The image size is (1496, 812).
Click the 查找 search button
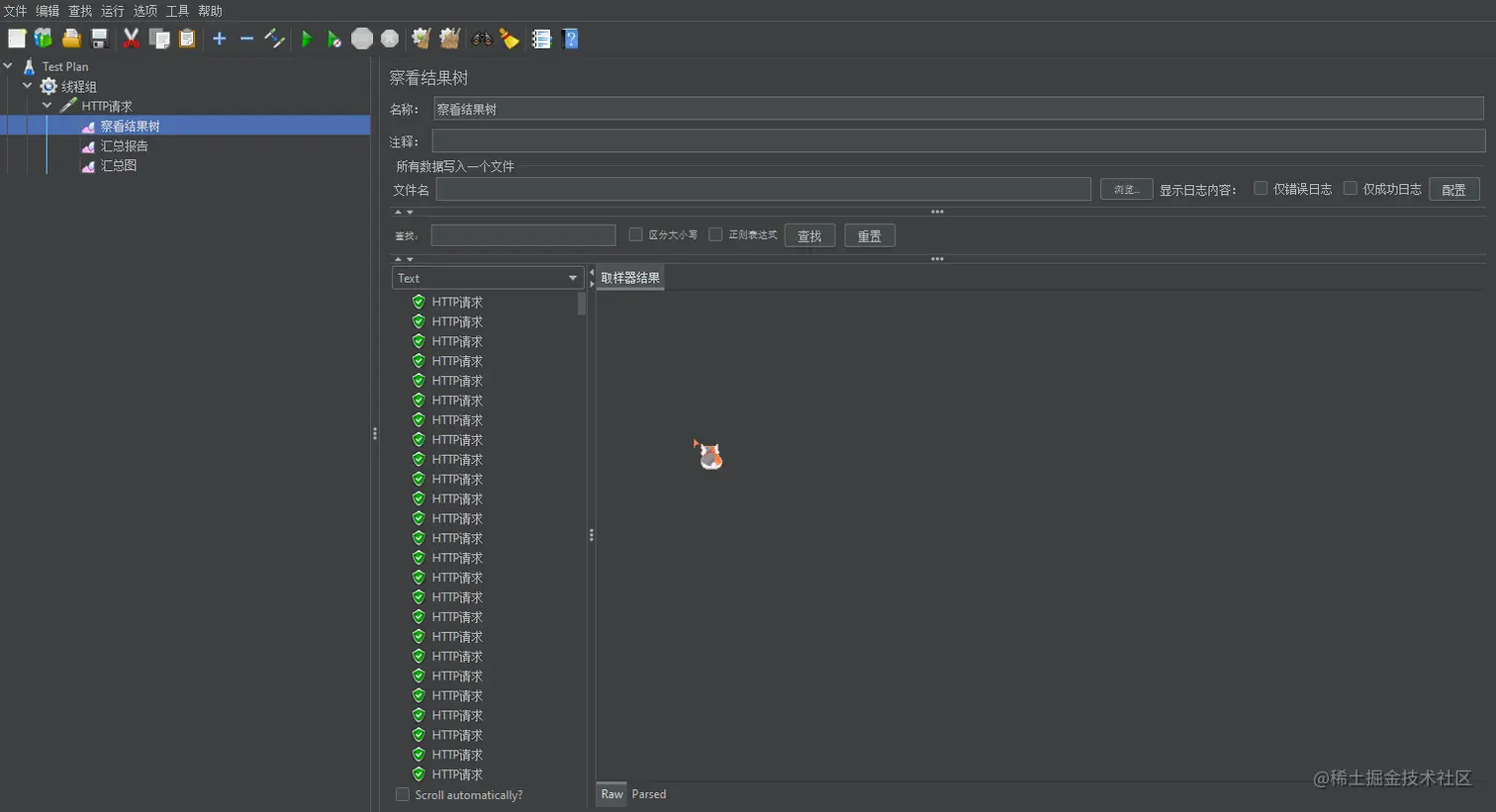pos(809,235)
